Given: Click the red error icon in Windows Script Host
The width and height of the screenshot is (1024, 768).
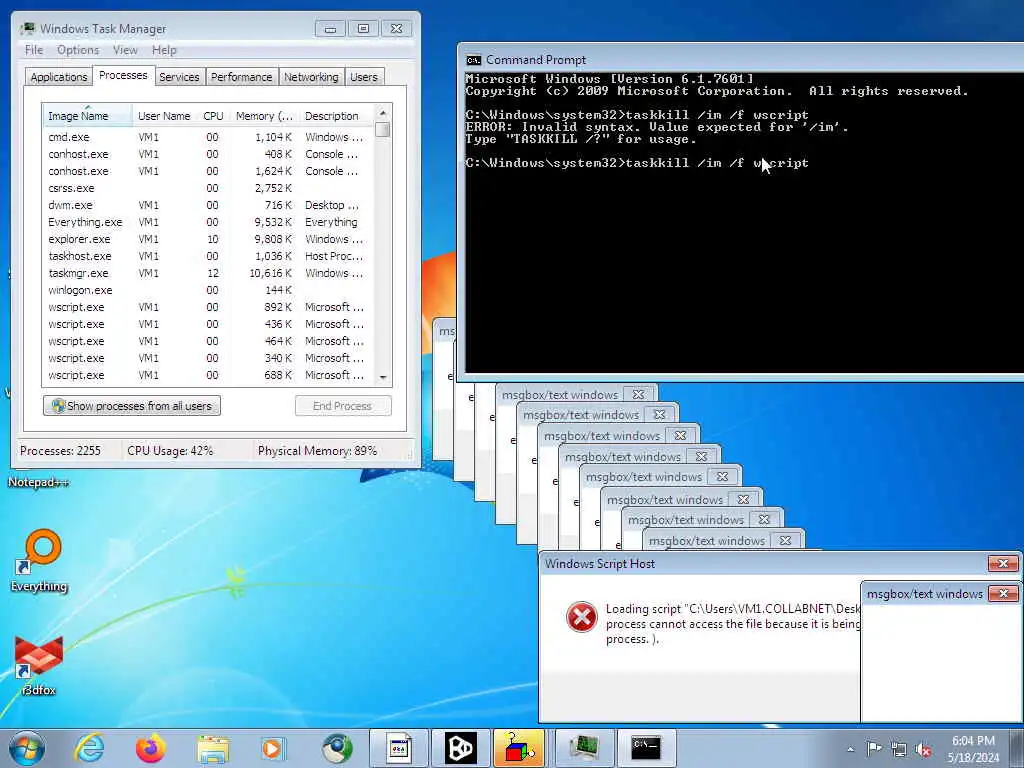Looking at the screenshot, I should (581, 617).
